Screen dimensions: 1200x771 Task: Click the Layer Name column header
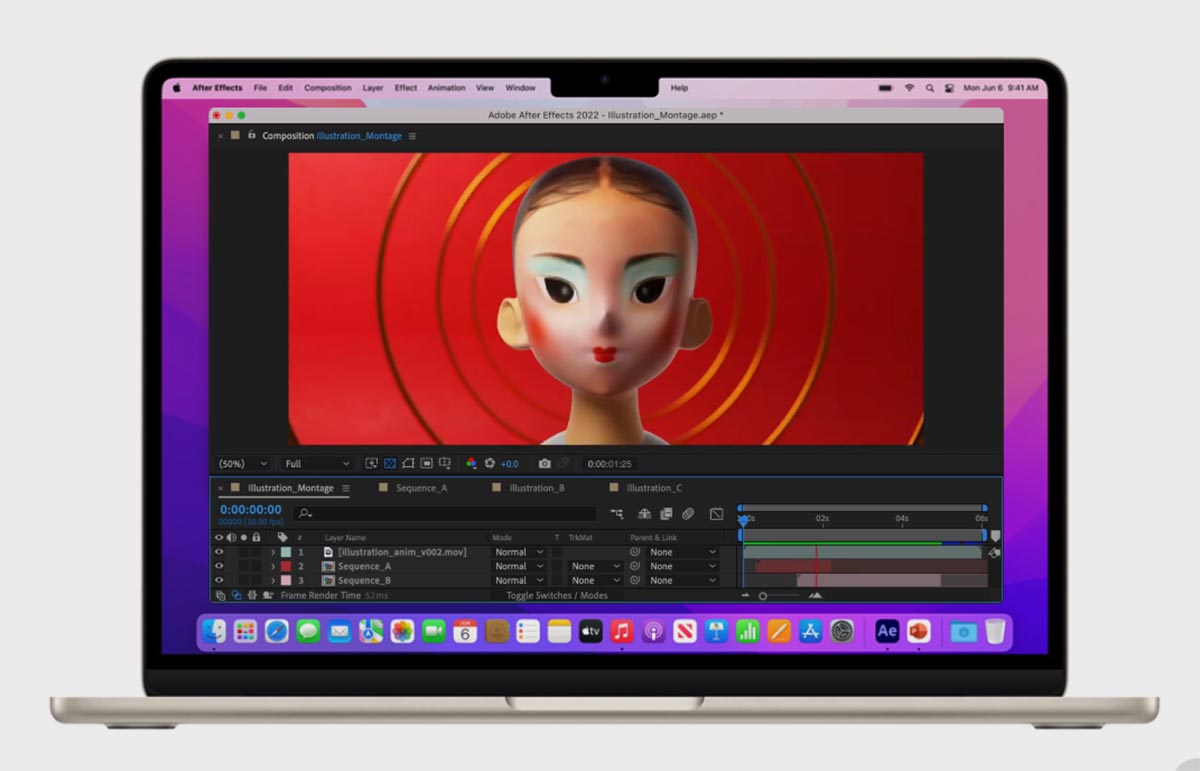(x=345, y=538)
